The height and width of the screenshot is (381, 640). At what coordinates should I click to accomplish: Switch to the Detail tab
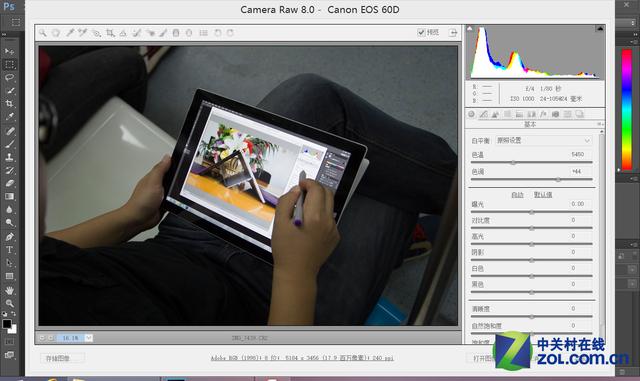495,114
